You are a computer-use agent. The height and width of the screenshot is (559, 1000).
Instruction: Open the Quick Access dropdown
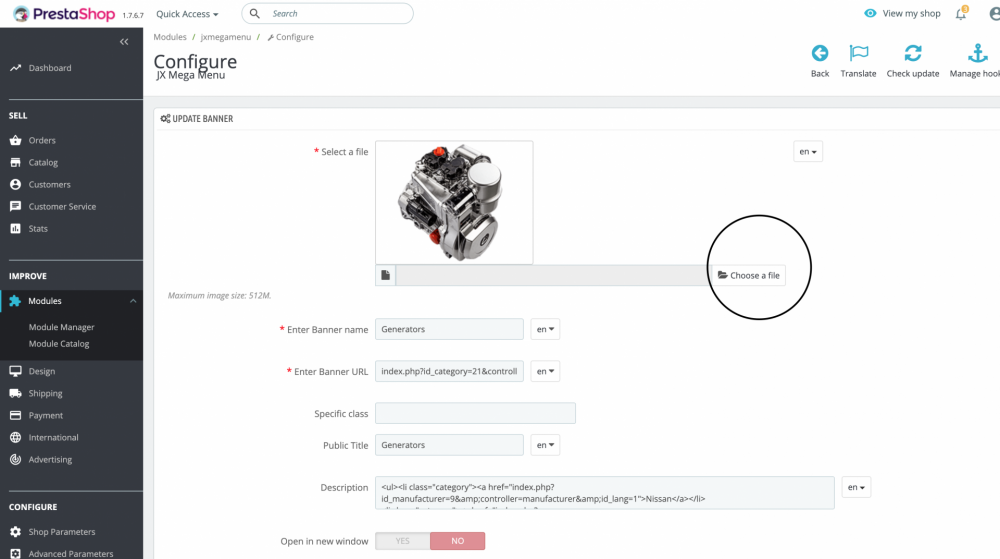187,14
